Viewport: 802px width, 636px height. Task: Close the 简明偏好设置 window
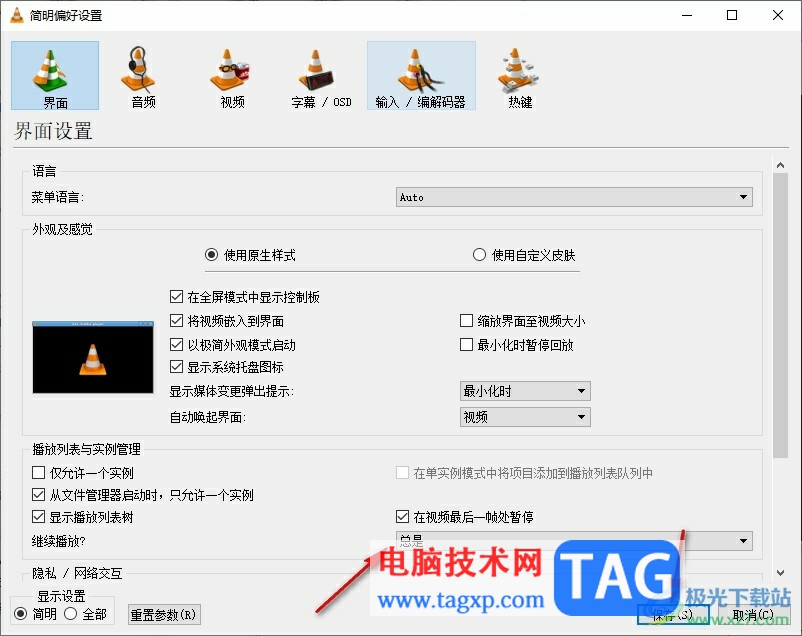click(x=777, y=15)
